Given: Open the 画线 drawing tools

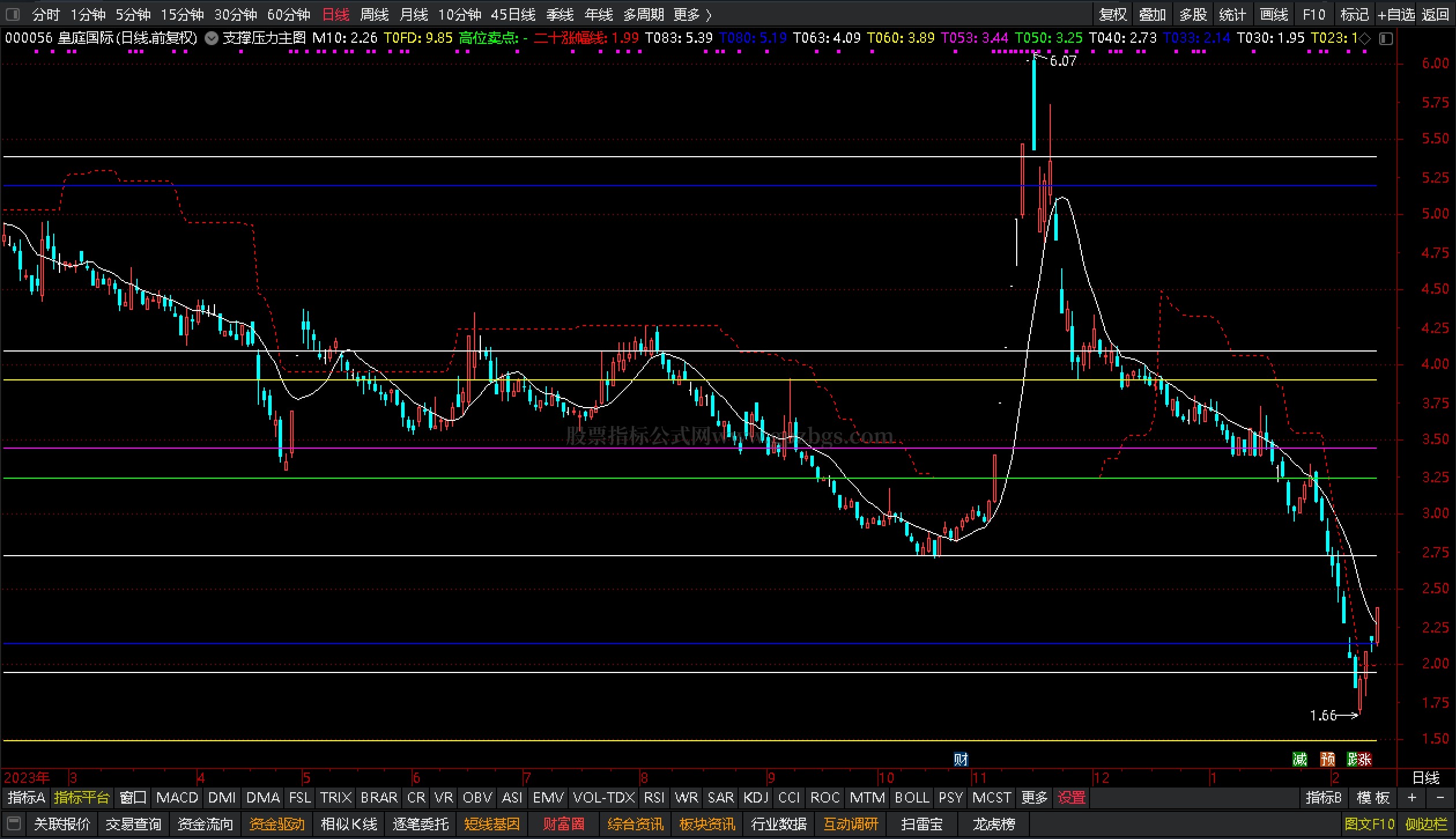Looking at the screenshot, I should (x=1274, y=14).
